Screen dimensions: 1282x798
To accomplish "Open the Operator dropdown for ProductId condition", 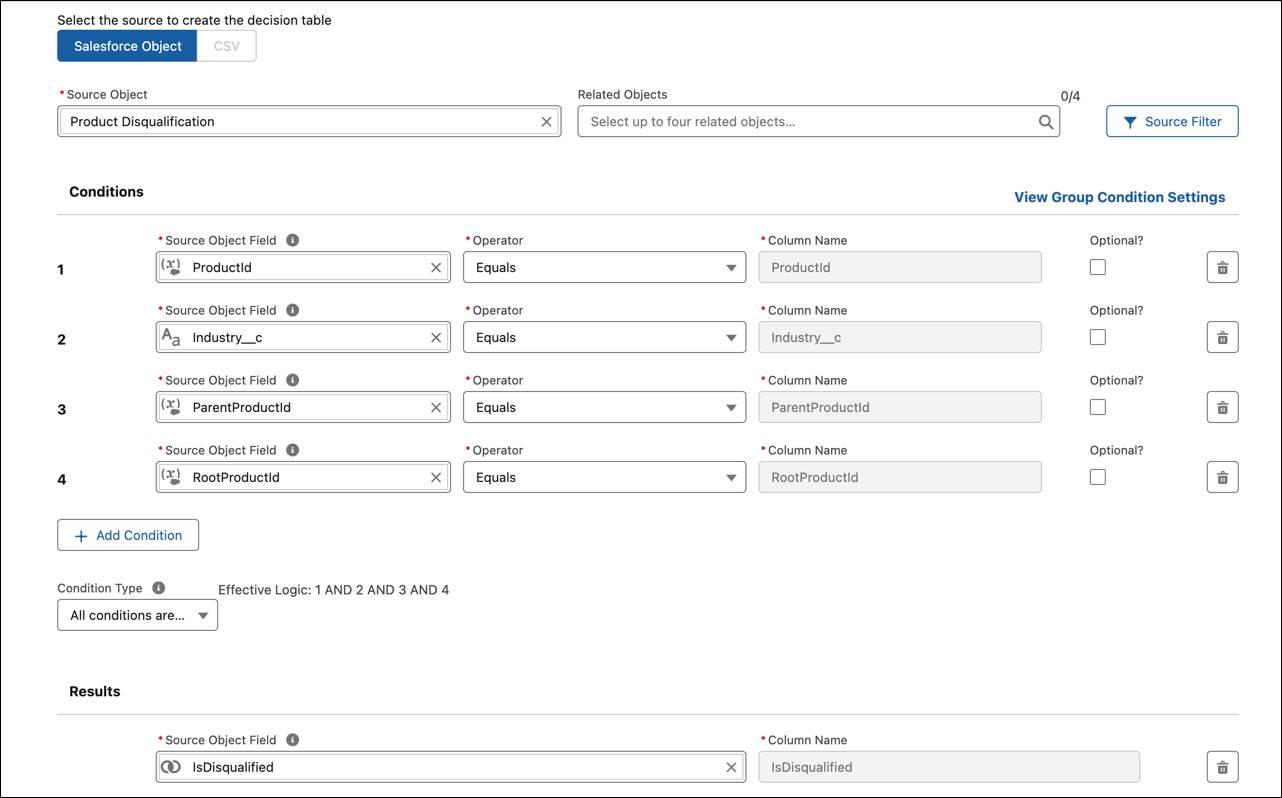I will click(x=604, y=268).
